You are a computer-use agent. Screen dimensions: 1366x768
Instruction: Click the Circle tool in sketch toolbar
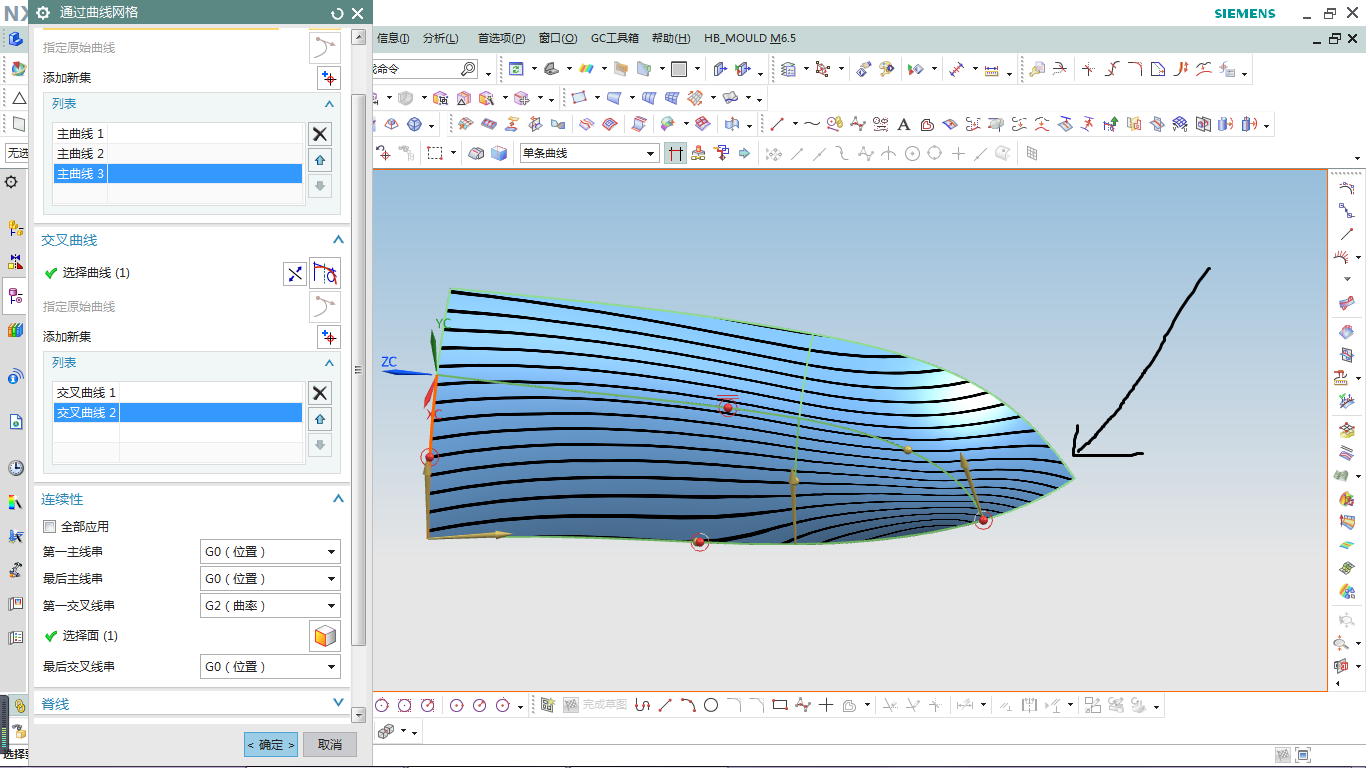pyautogui.click(x=711, y=705)
